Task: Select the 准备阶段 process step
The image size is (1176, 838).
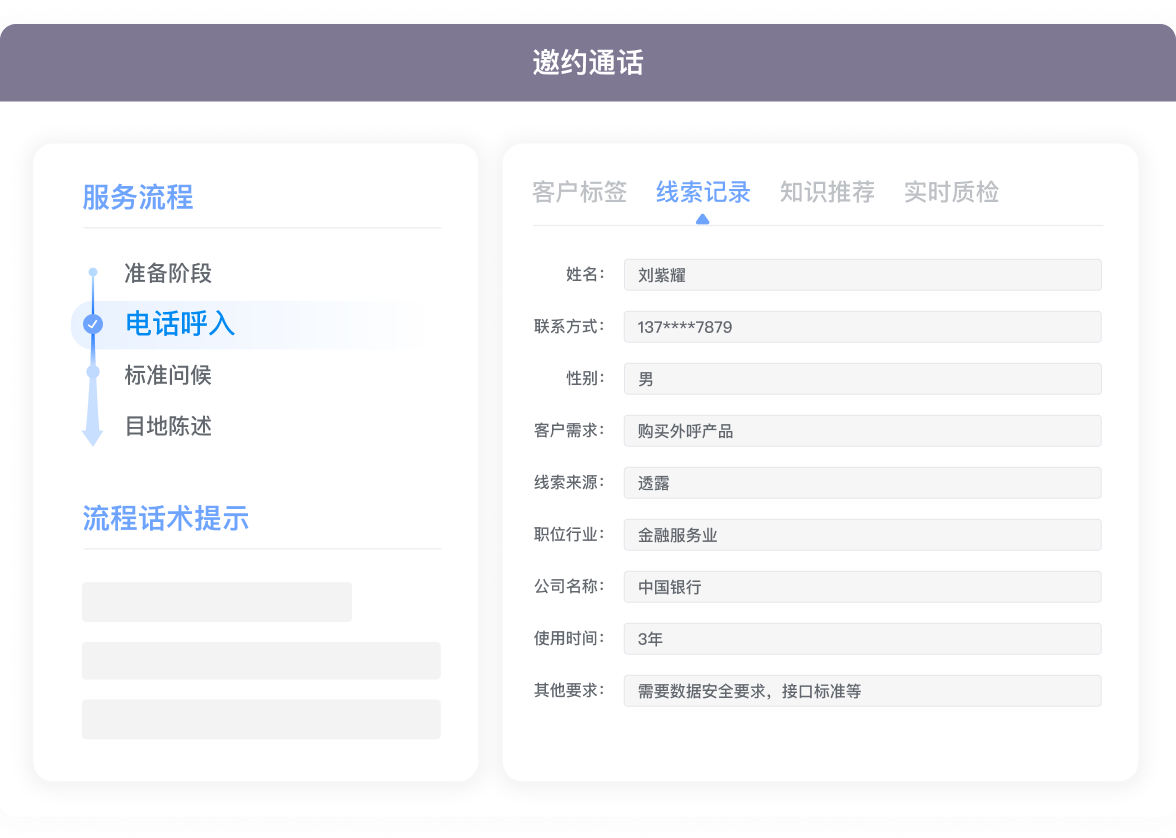Action: click(x=168, y=273)
